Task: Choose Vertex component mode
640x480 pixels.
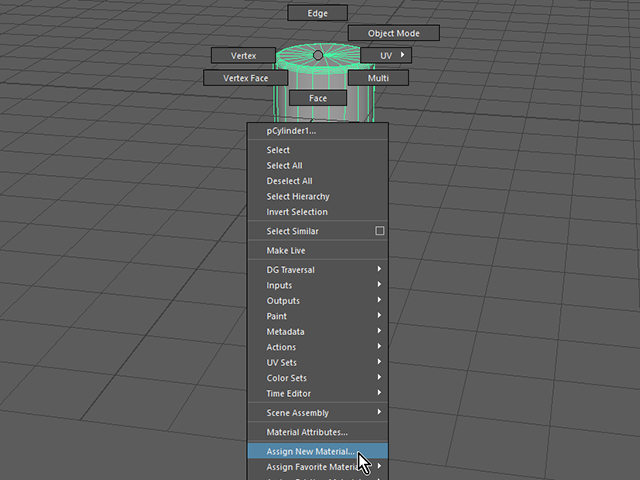Action: [x=243, y=56]
